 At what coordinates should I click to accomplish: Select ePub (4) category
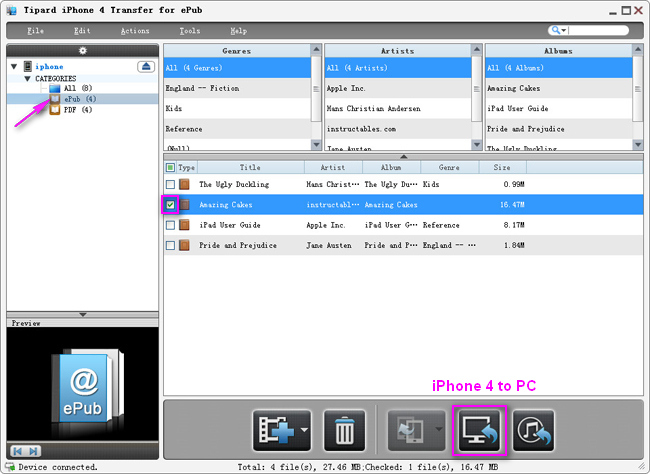tap(82, 99)
